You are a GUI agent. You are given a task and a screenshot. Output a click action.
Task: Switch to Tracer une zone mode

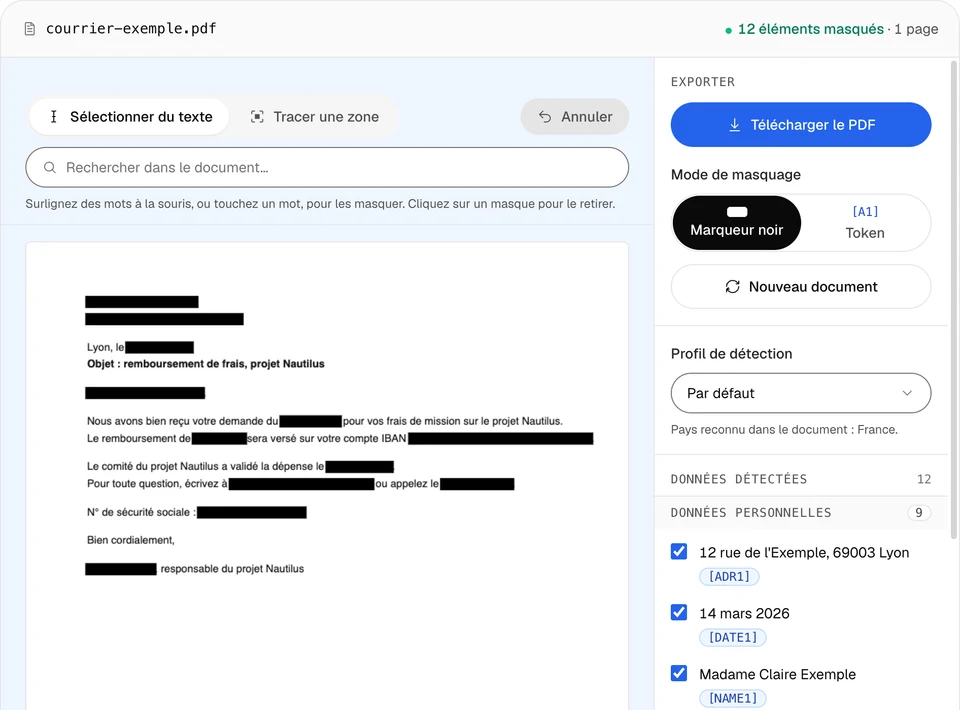coord(315,117)
